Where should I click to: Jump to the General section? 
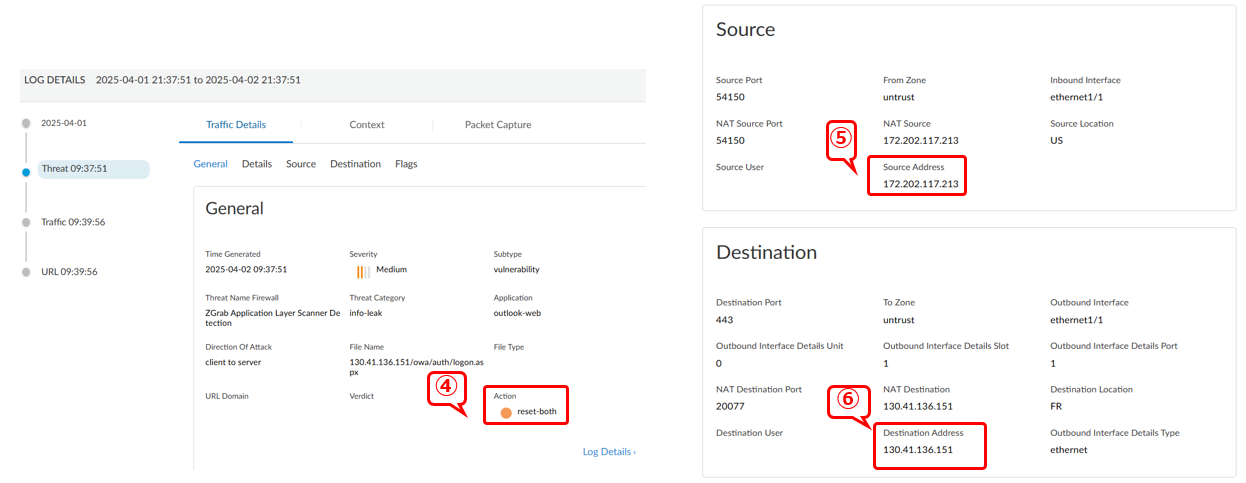pos(210,164)
